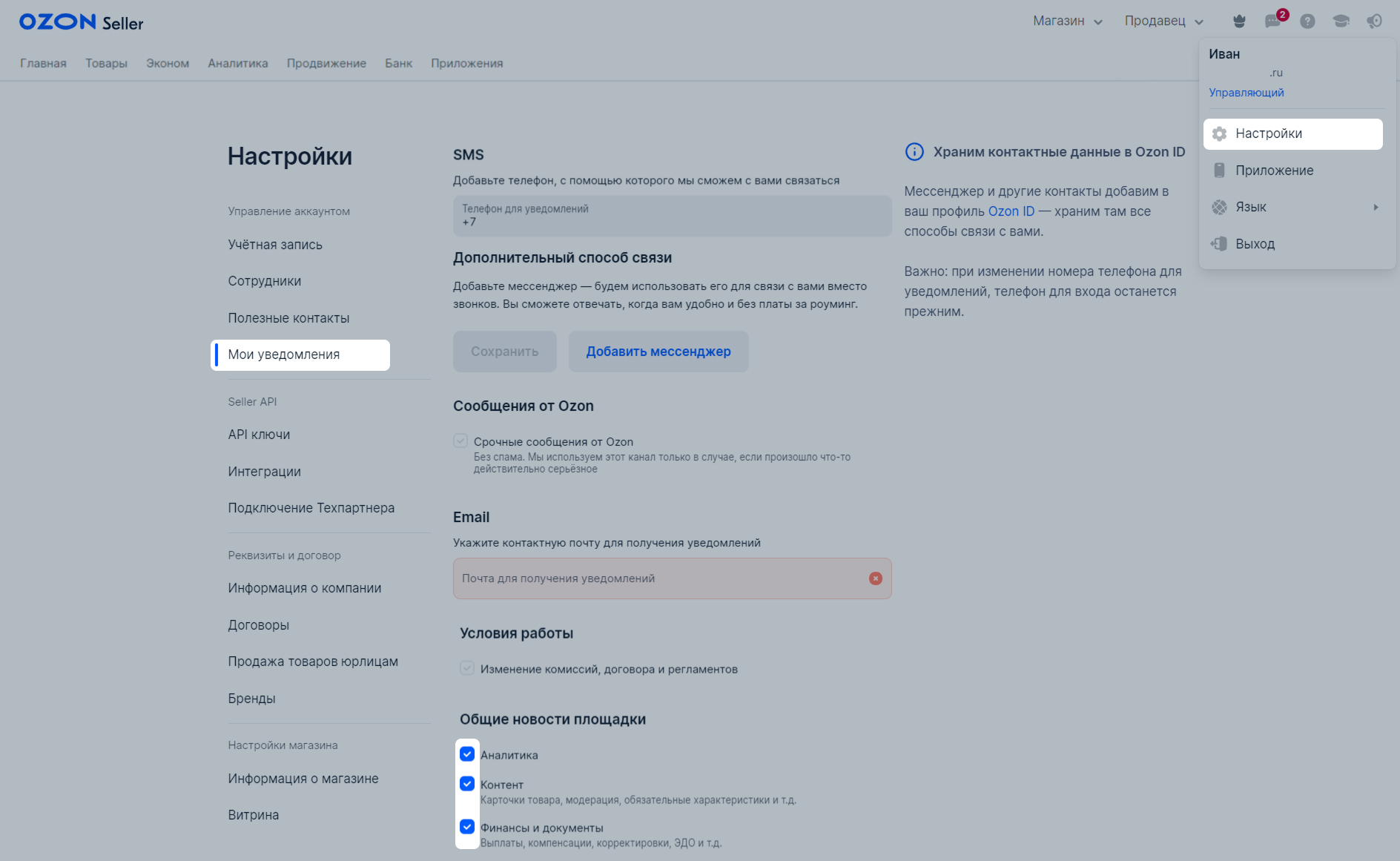Image resolution: width=1400 pixels, height=861 pixels.
Task: Open the Аналитика top navigation tab
Action: point(238,63)
